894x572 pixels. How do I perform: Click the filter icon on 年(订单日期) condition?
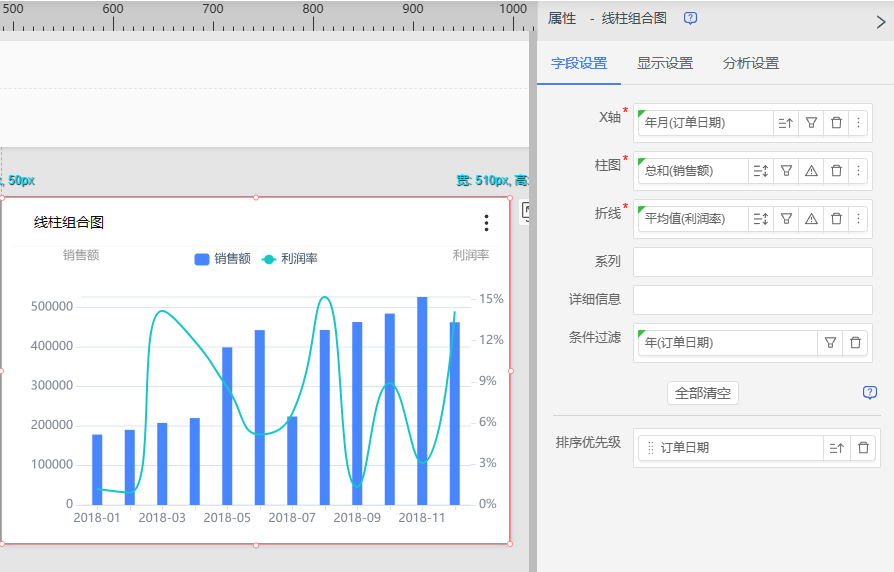[x=830, y=343]
